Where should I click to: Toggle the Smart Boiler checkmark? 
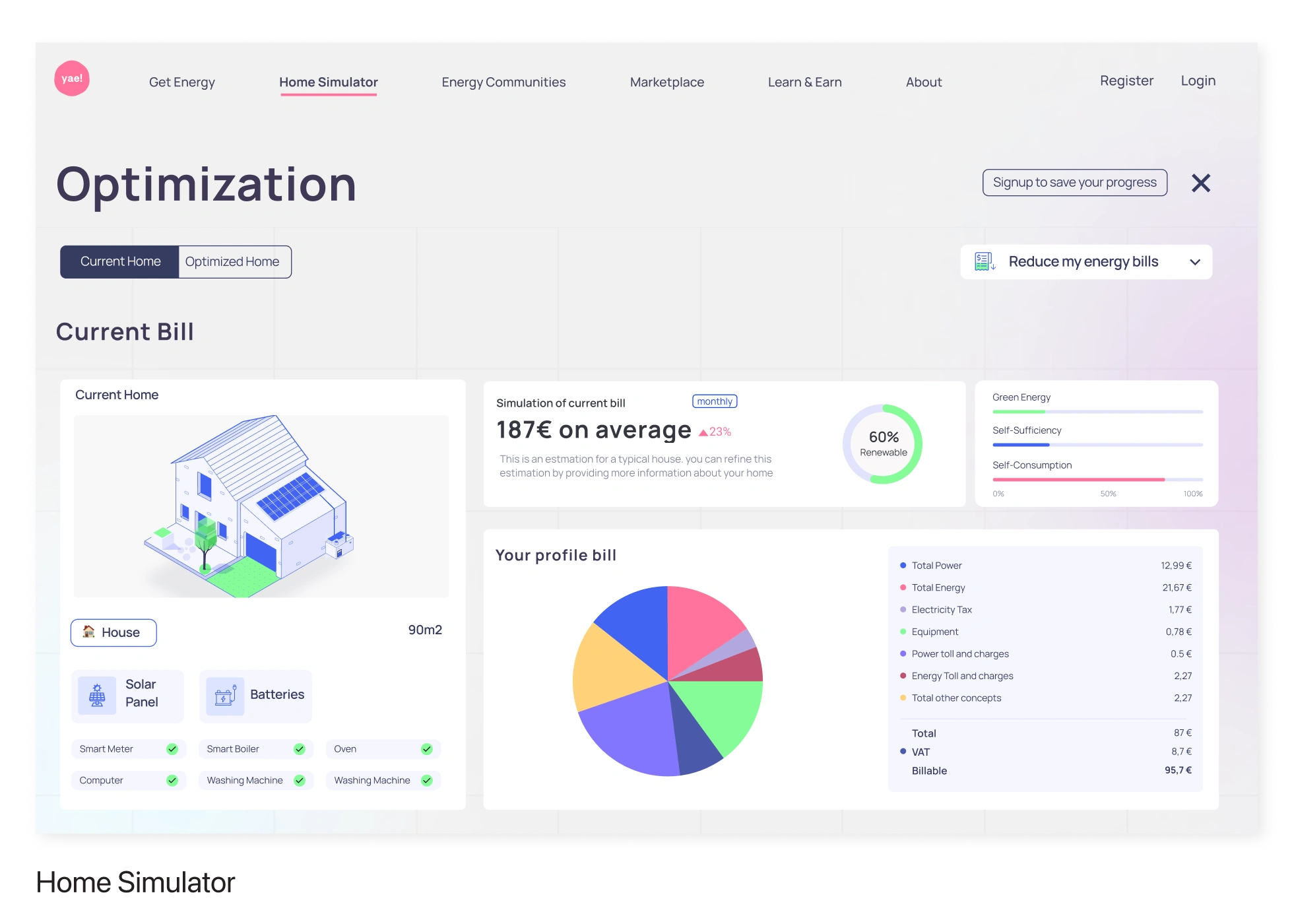(300, 749)
